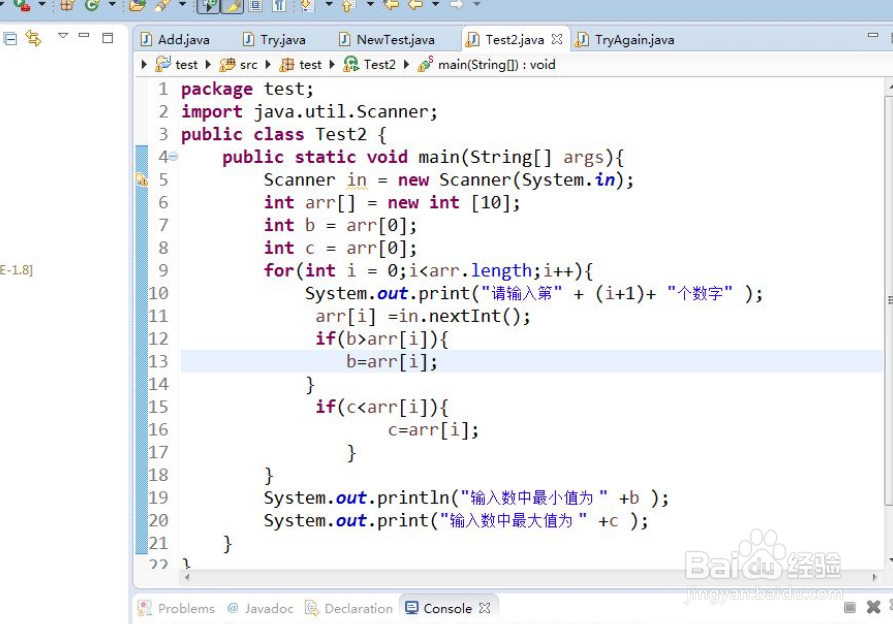
Task: Click the New Java Package icon
Action: click(67, 5)
